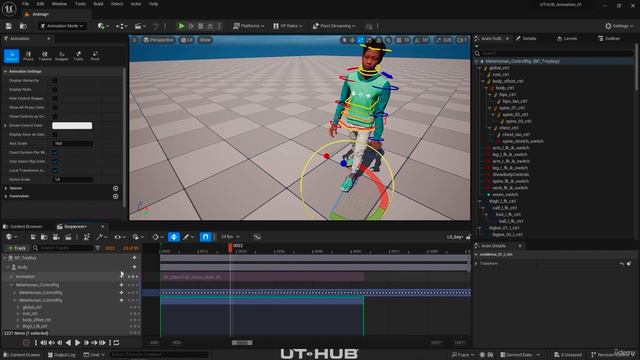This screenshot has width=640, height=360.
Task: Open the Content Drawer
Action: pos(22,355)
